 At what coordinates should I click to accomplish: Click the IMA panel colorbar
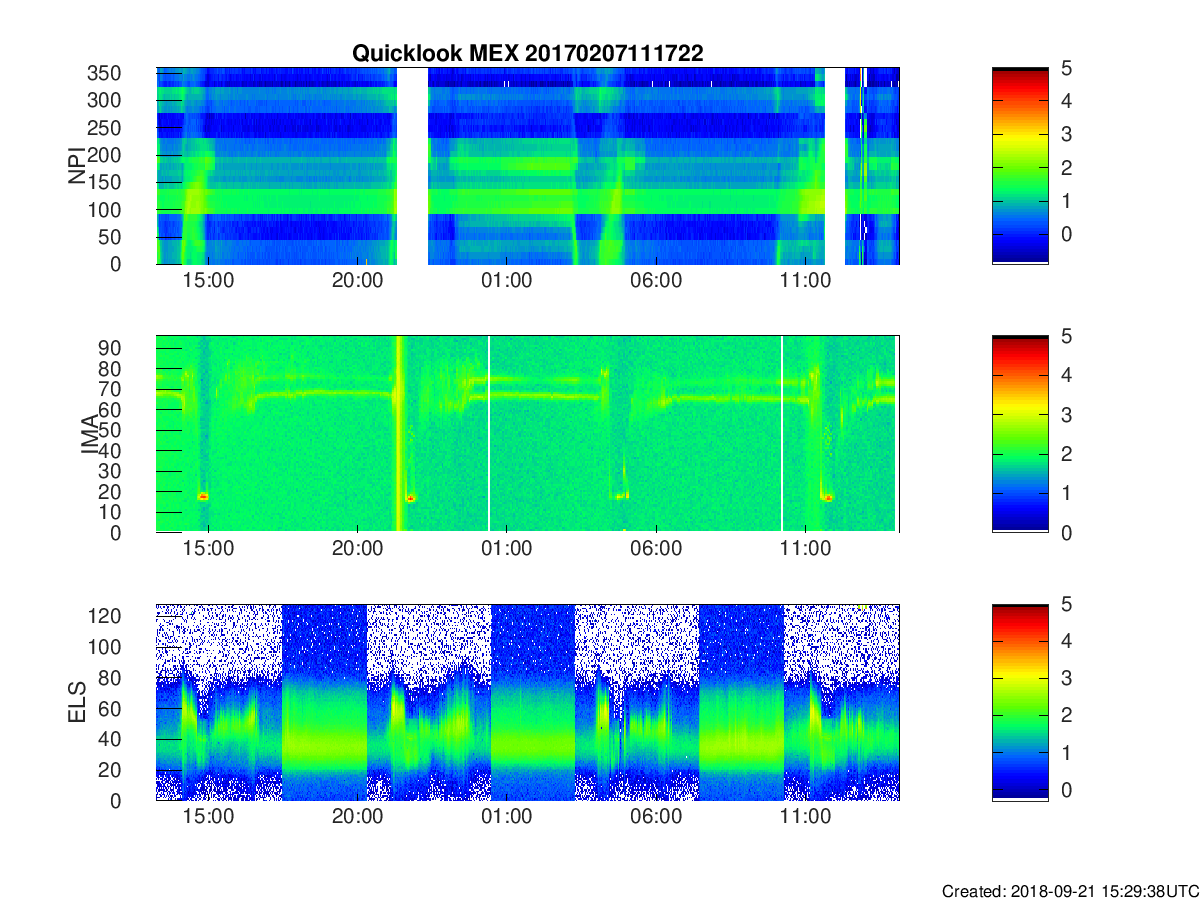[x=1020, y=434]
